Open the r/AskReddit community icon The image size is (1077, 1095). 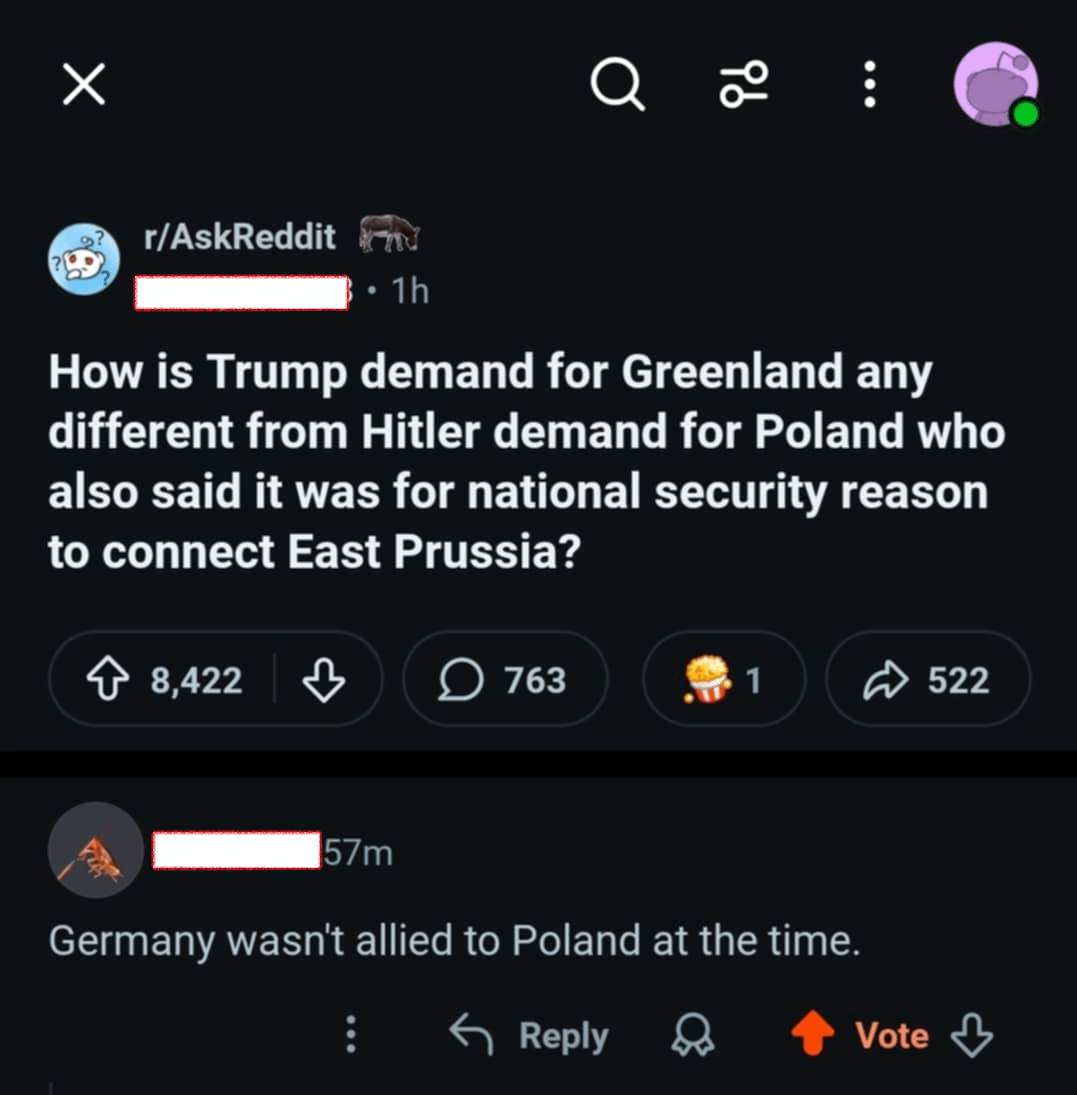point(85,259)
